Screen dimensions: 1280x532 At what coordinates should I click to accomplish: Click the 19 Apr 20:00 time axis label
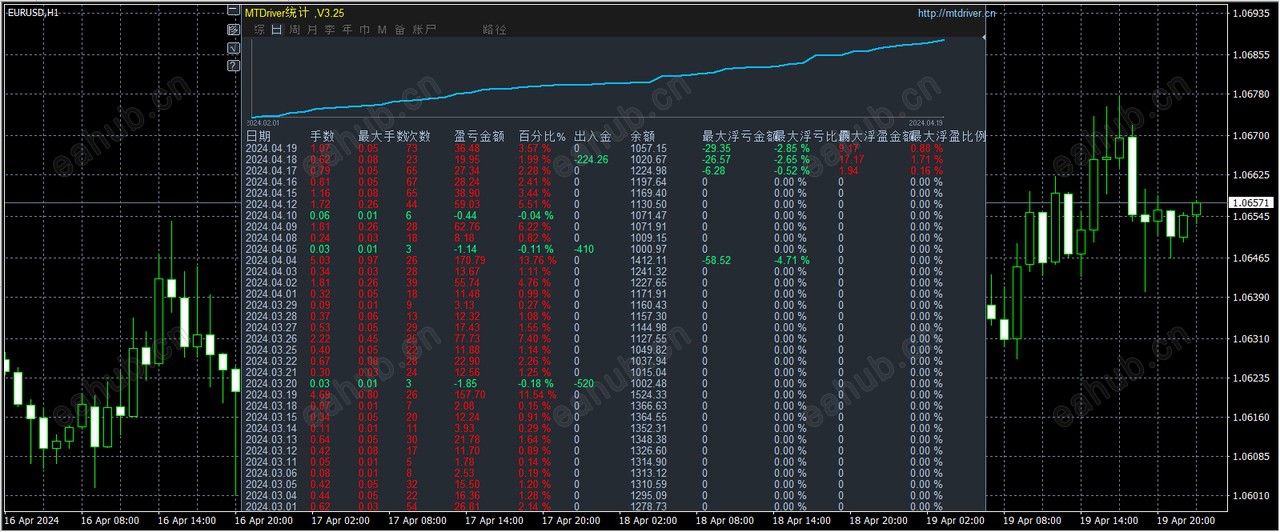pyautogui.click(x=1184, y=522)
